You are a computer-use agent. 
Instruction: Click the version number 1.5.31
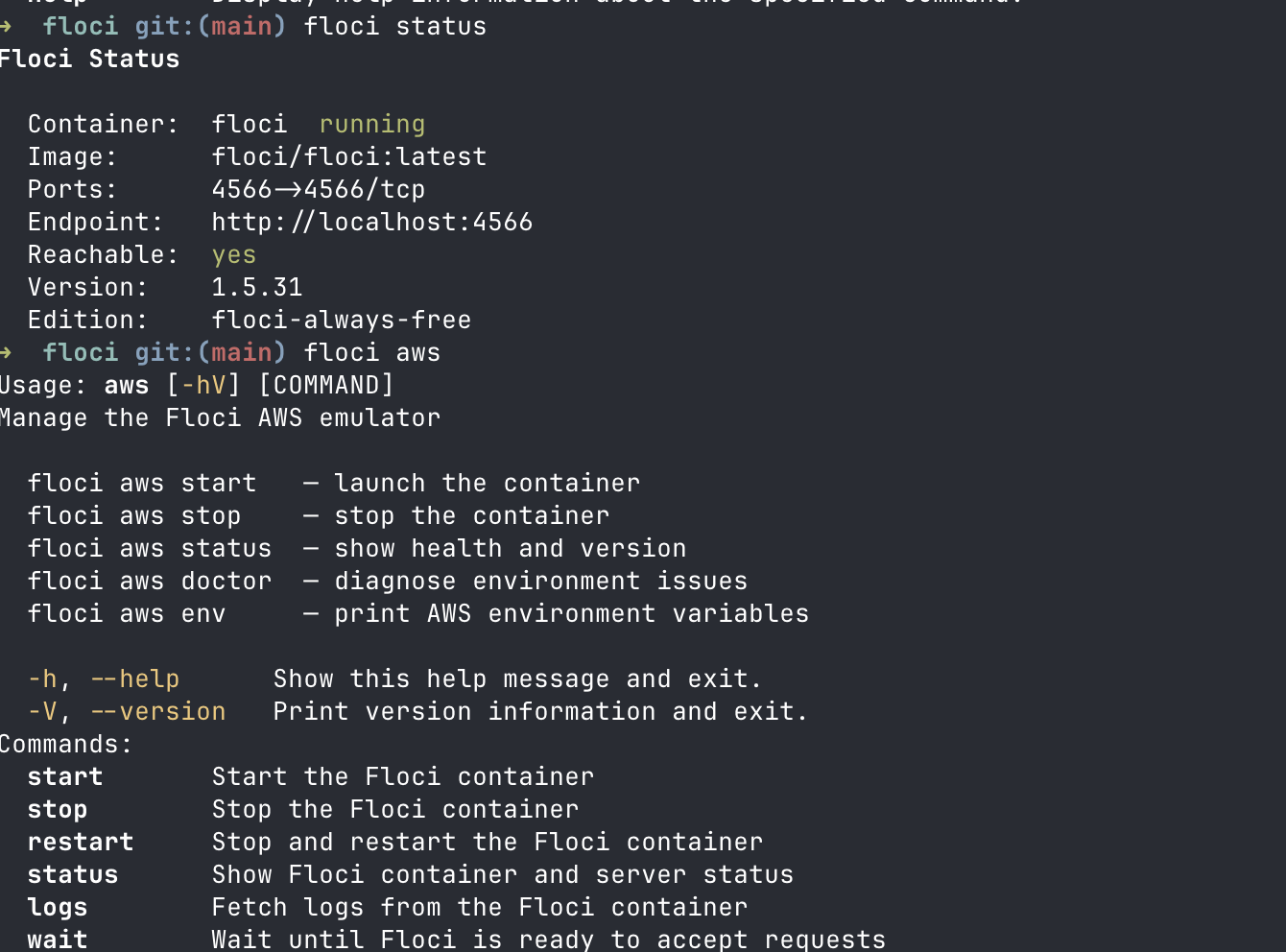click(256, 287)
